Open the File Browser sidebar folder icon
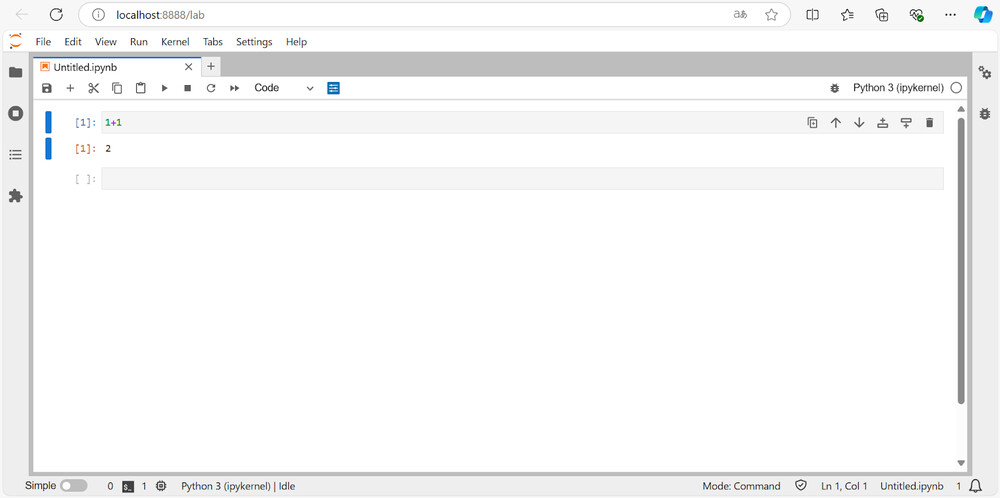1000x498 pixels. (x=15, y=72)
